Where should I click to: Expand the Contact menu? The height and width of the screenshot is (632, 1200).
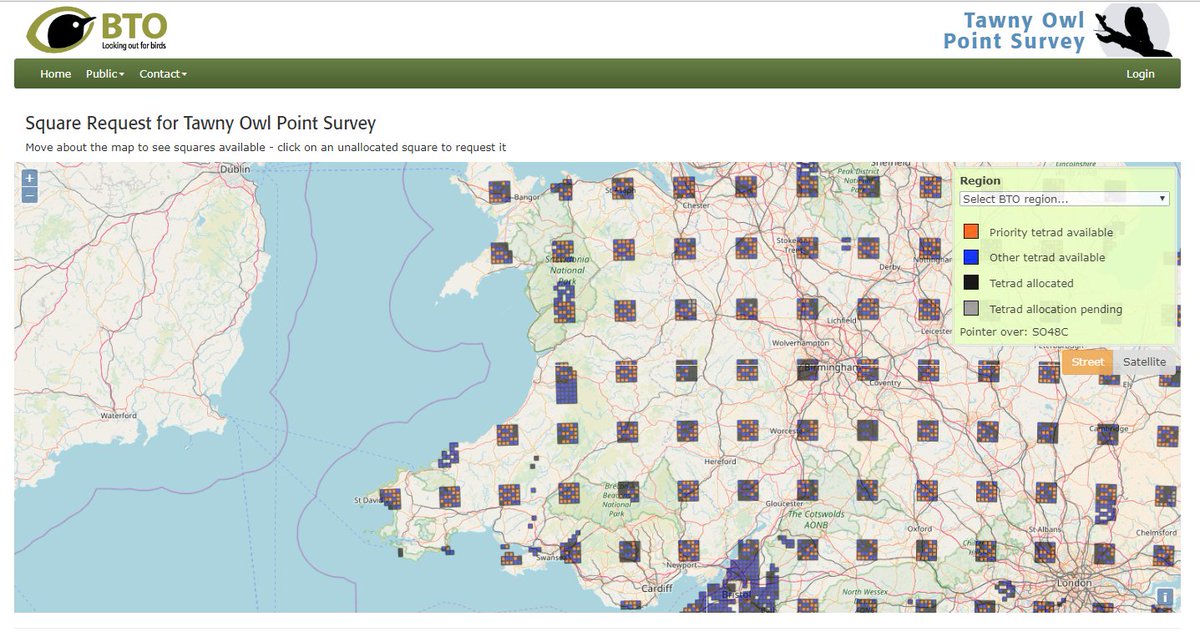(x=163, y=74)
